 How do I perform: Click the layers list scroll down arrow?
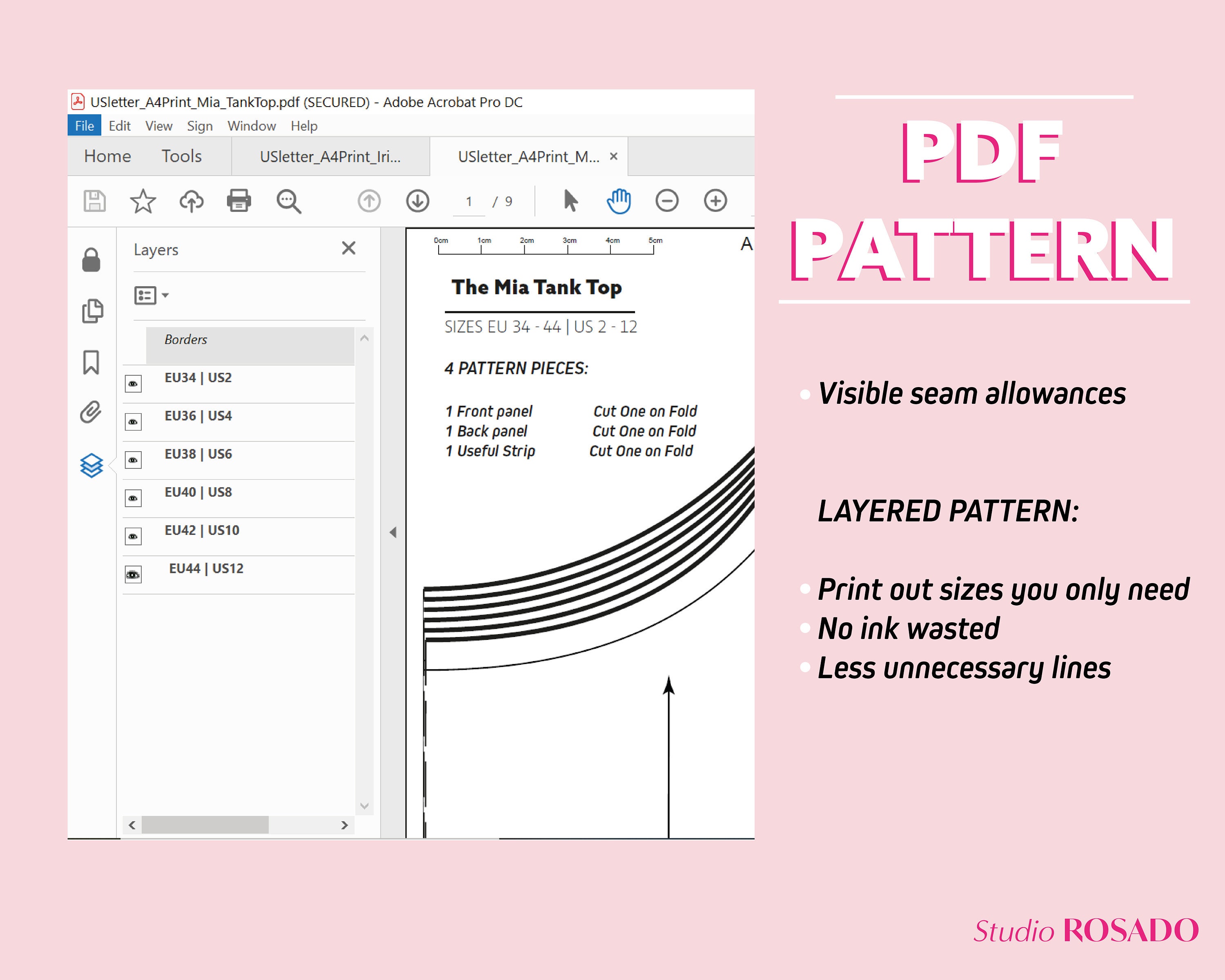pos(365,806)
